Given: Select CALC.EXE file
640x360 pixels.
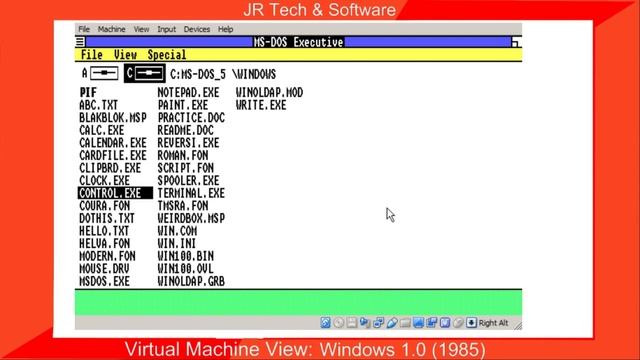Looking at the screenshot, I should pos(102,131).
